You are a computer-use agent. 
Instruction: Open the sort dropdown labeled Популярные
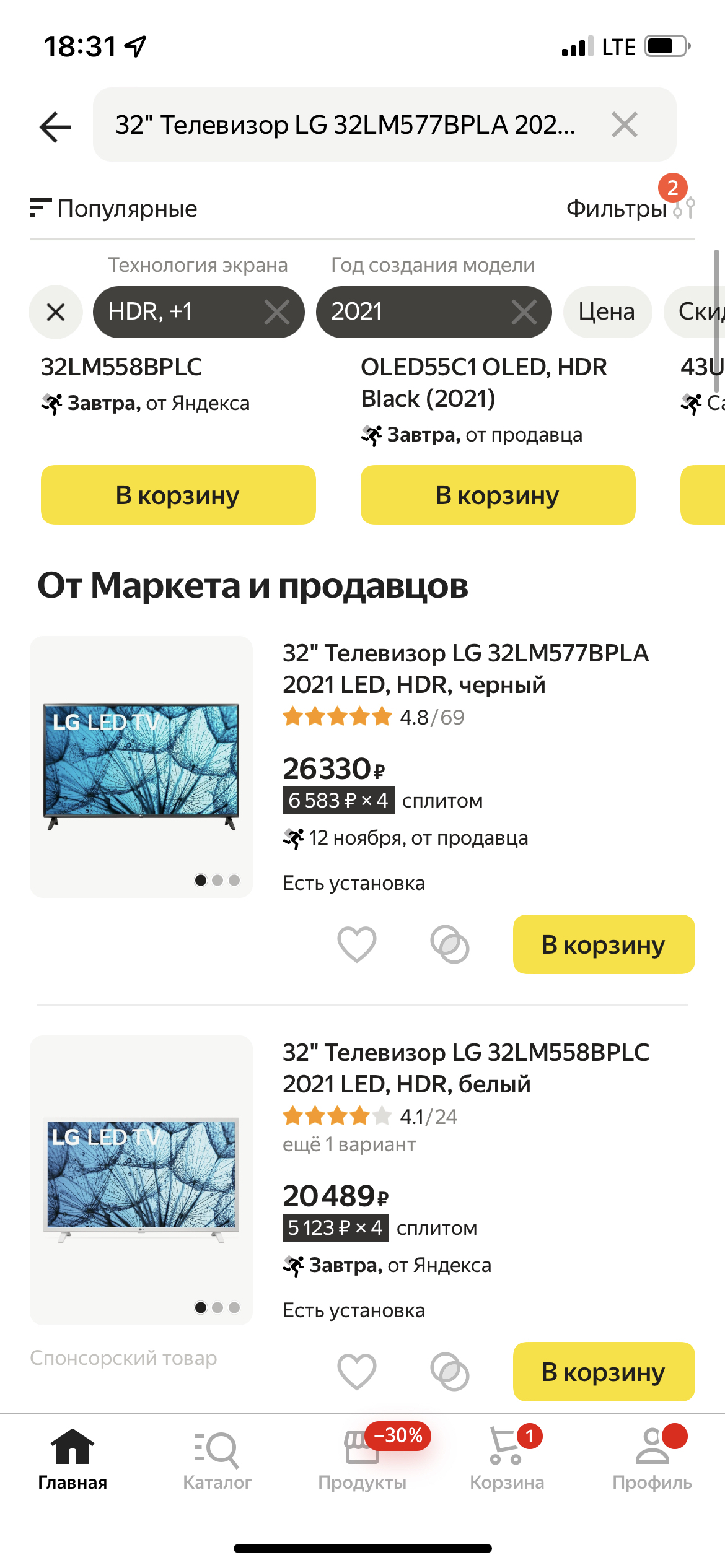114,209
